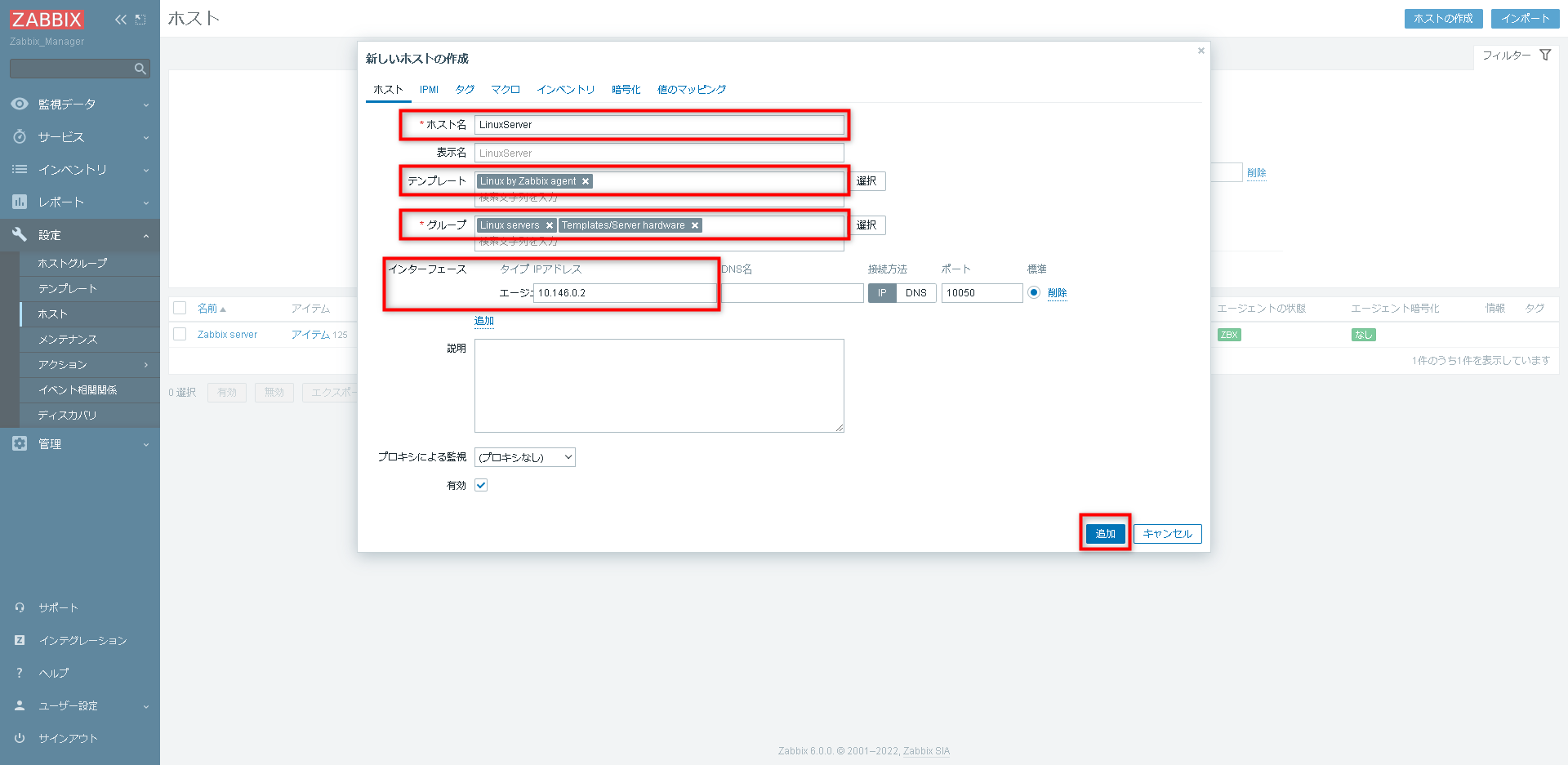Check the select-all hosts checkbox

pos(180,308)
